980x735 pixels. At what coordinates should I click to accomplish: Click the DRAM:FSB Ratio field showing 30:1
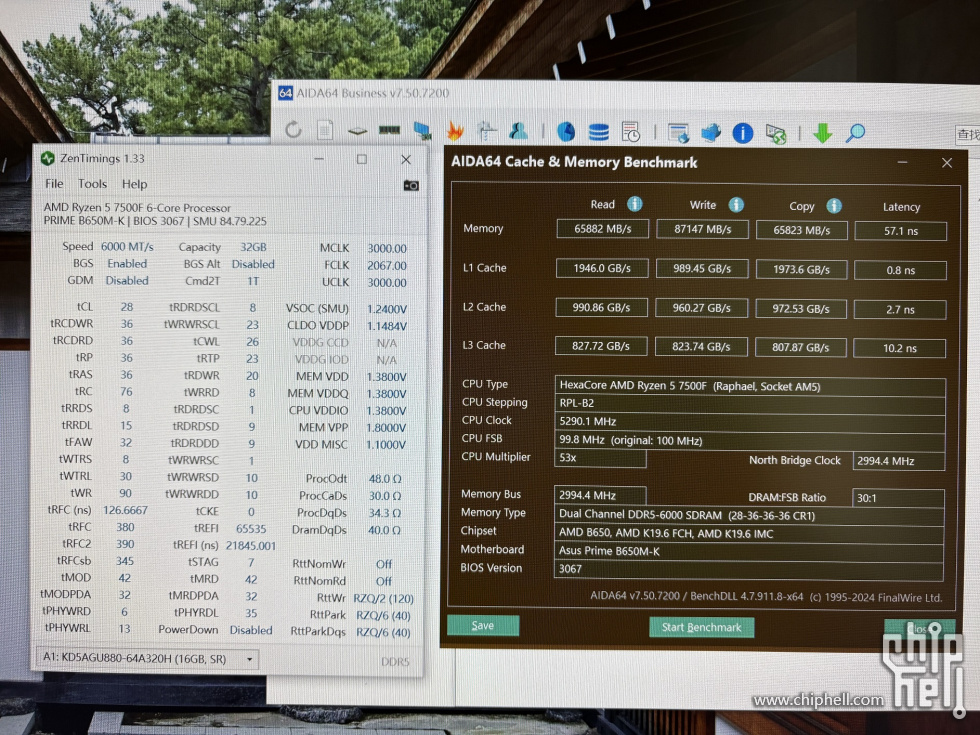pos(898,498)
